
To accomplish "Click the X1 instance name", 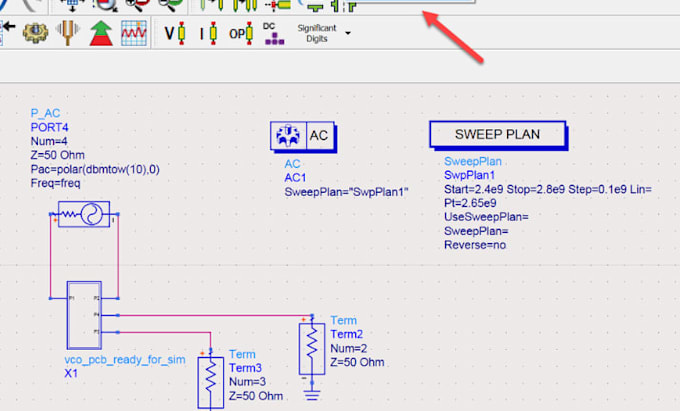I will pos(71,373).
